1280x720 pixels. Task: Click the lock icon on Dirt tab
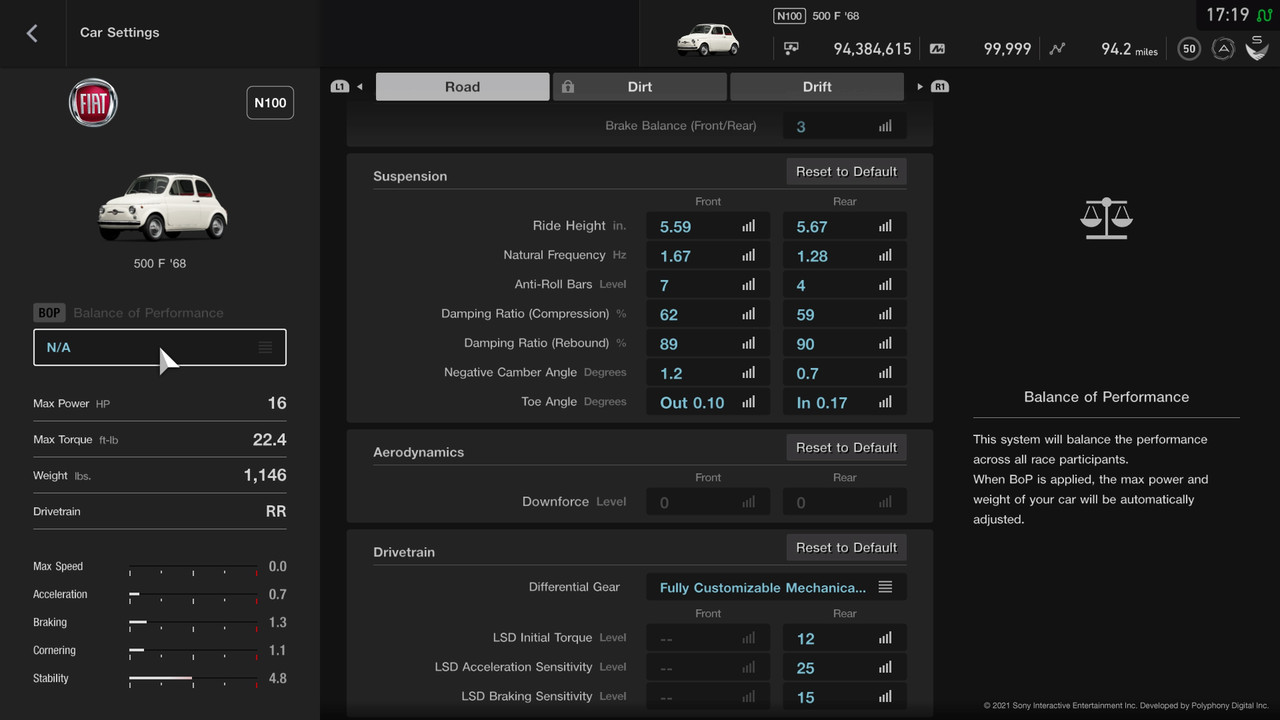568,87
